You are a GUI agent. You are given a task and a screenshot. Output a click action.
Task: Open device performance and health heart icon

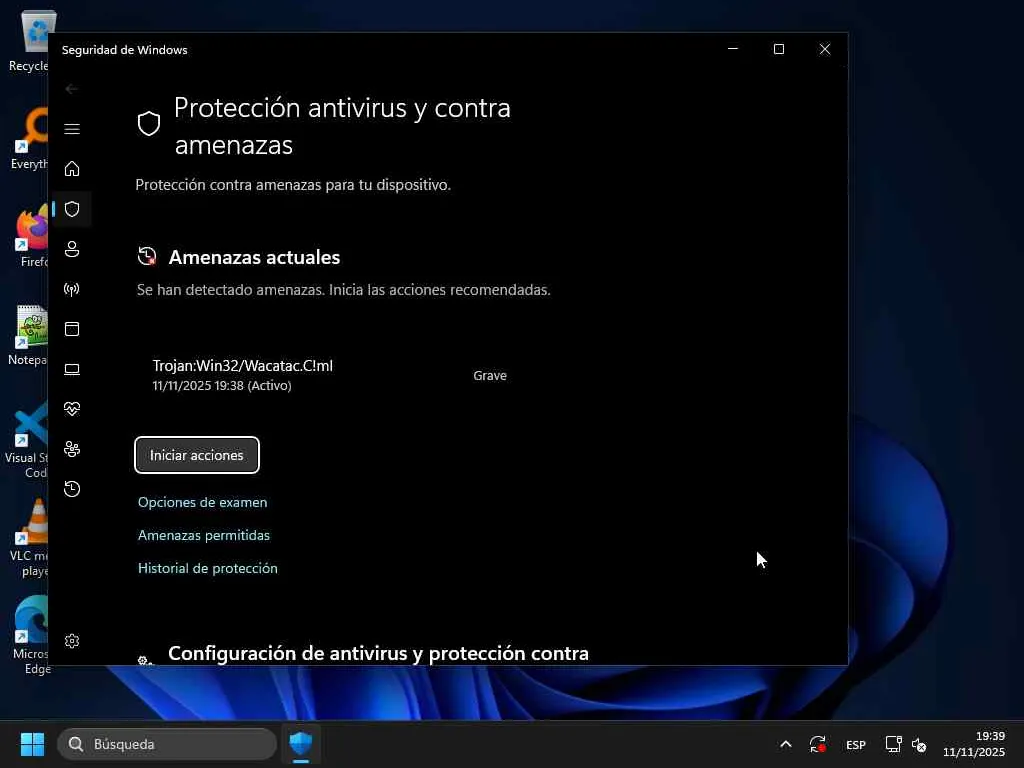72,409
